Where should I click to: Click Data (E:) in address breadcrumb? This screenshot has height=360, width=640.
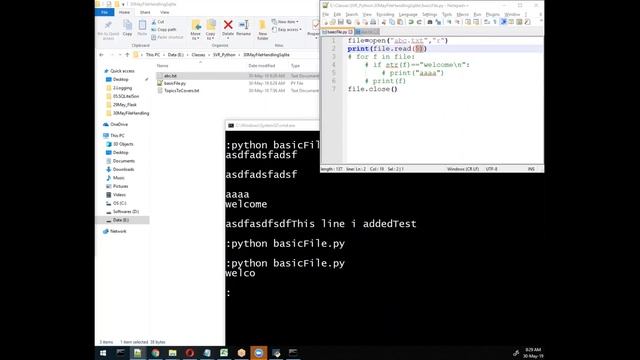tap(176, 55)
